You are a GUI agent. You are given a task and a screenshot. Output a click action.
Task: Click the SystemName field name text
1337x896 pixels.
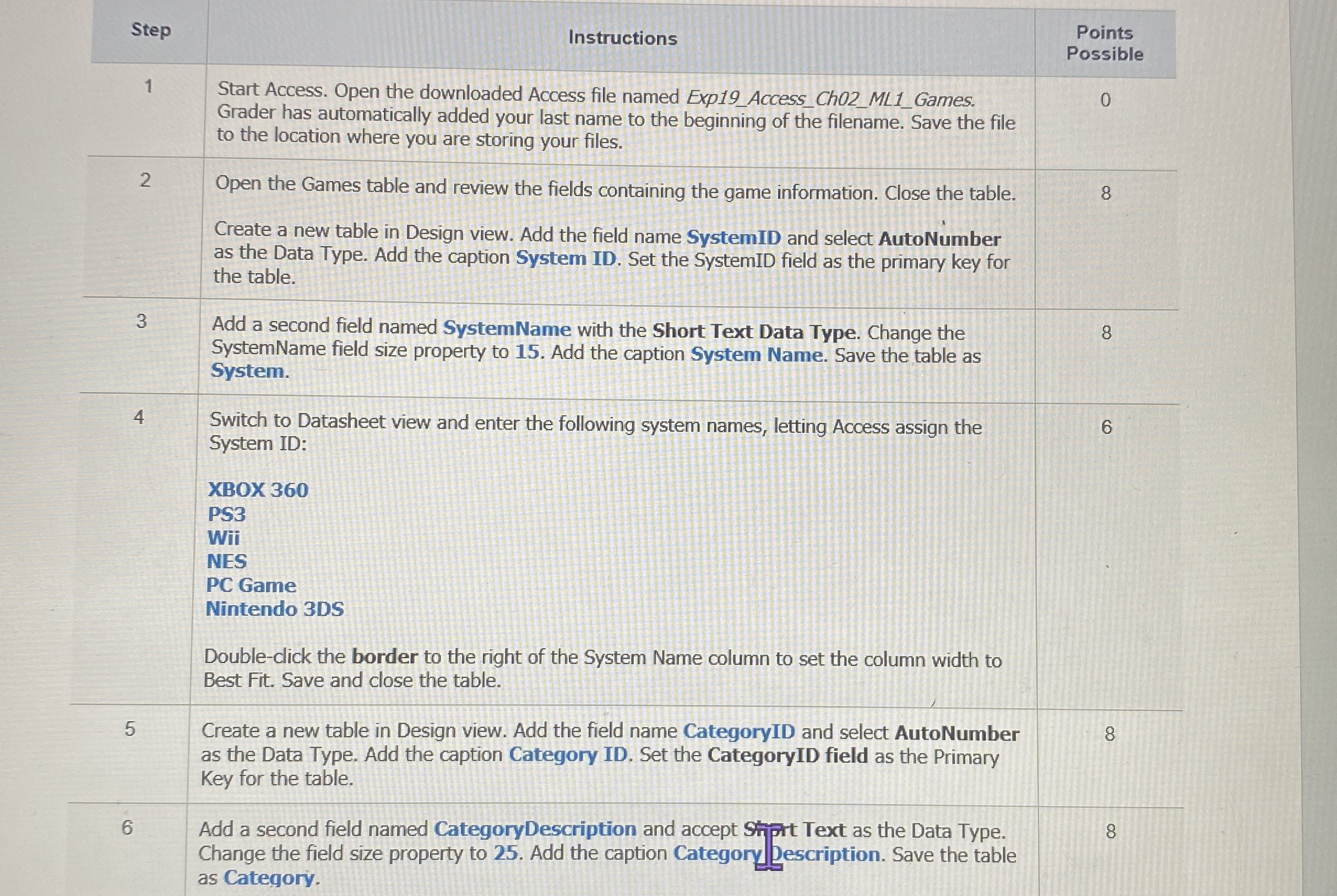click(507, 329)
